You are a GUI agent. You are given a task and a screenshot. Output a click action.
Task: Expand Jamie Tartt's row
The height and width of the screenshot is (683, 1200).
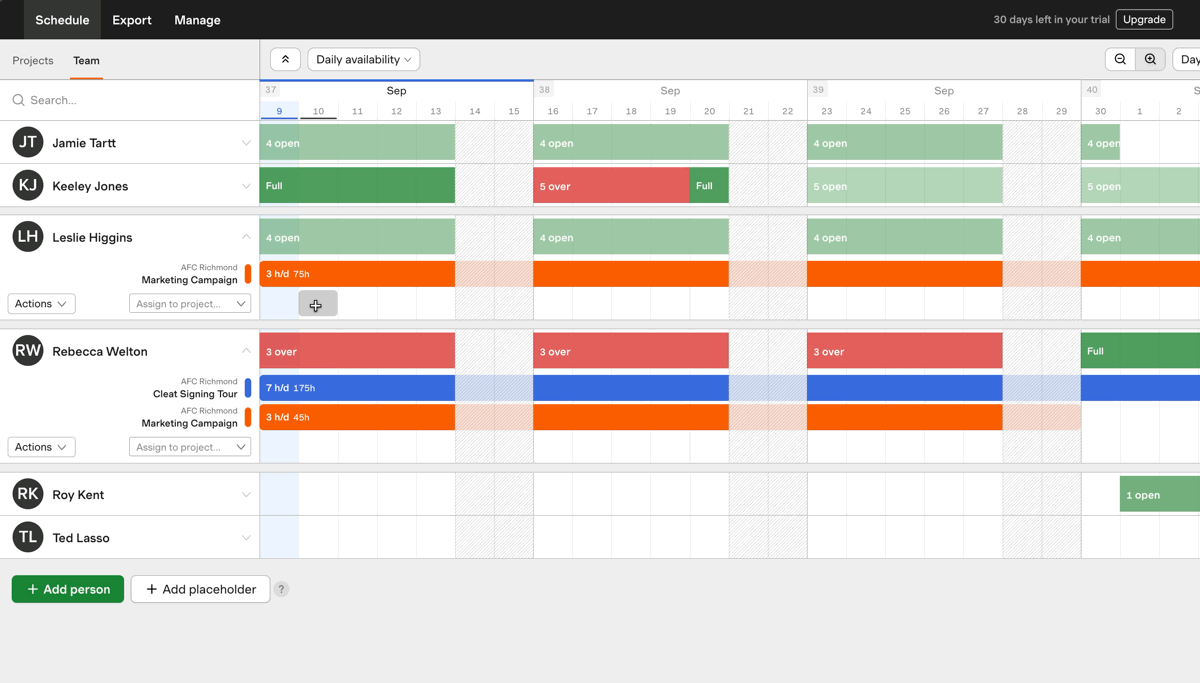[246, 143]
